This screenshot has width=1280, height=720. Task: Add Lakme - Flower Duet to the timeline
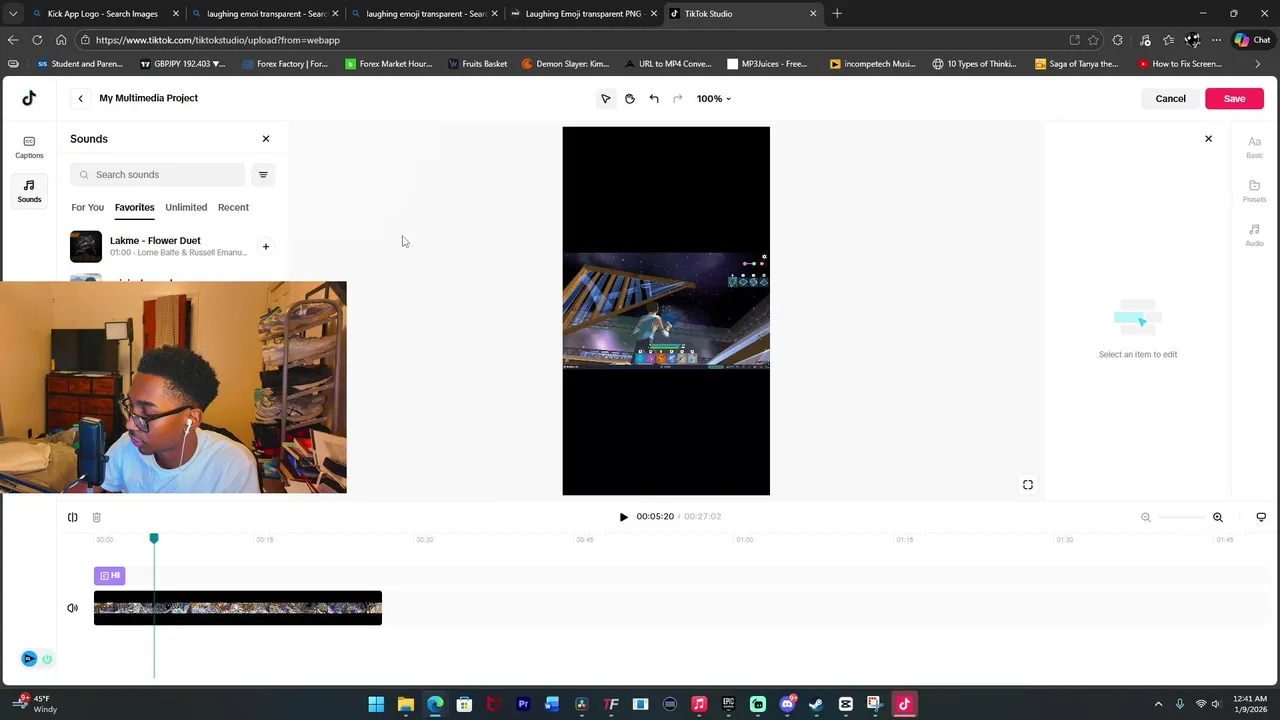pos(266,246)
